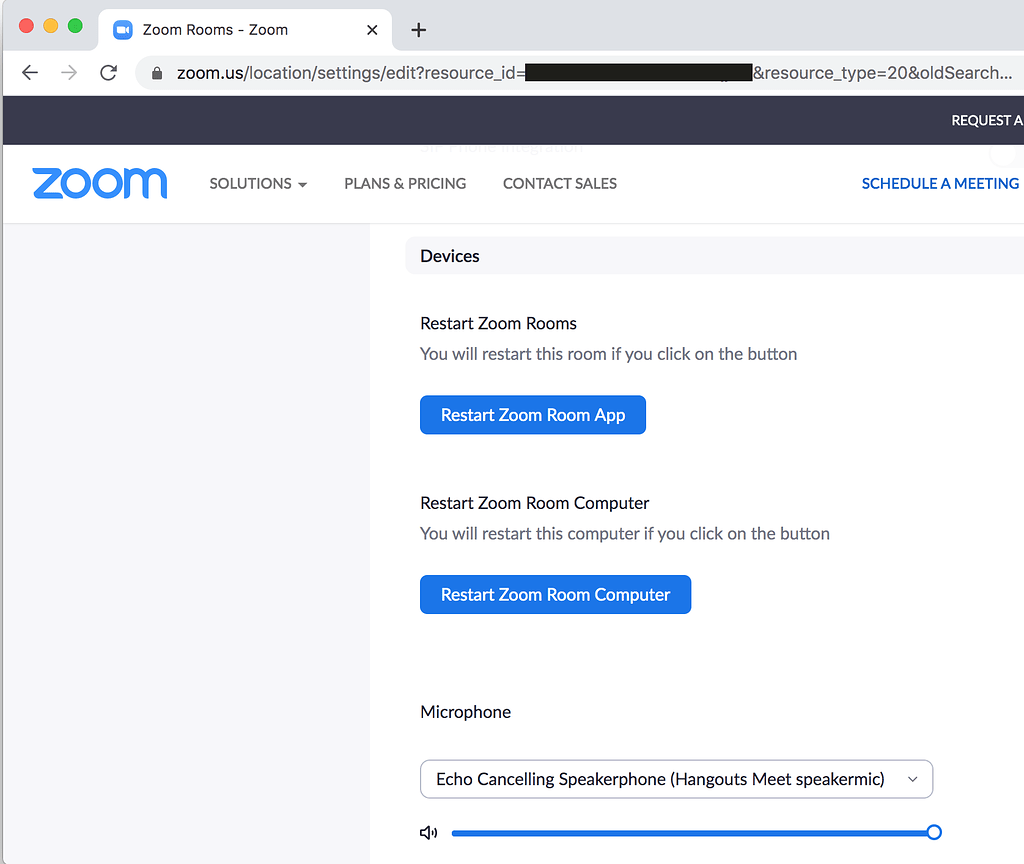Click the Zoom logo

99,183
